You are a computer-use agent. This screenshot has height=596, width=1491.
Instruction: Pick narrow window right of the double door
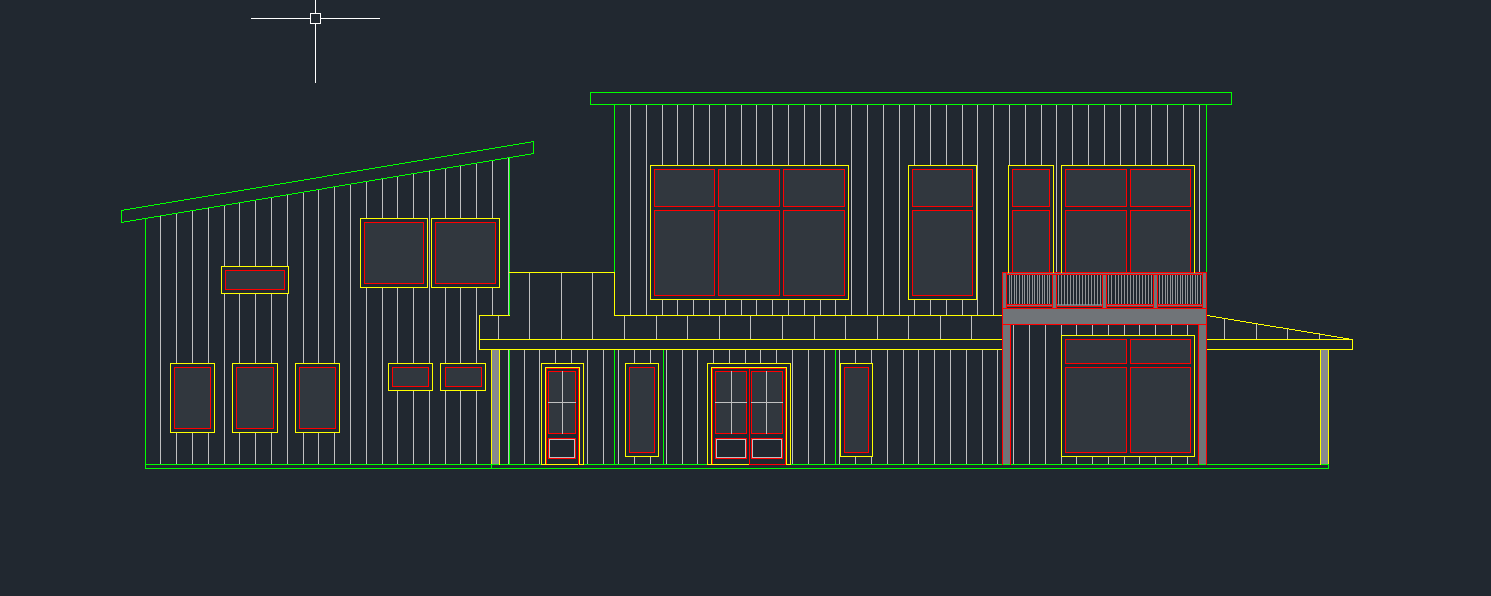click(x=856, y=410)
